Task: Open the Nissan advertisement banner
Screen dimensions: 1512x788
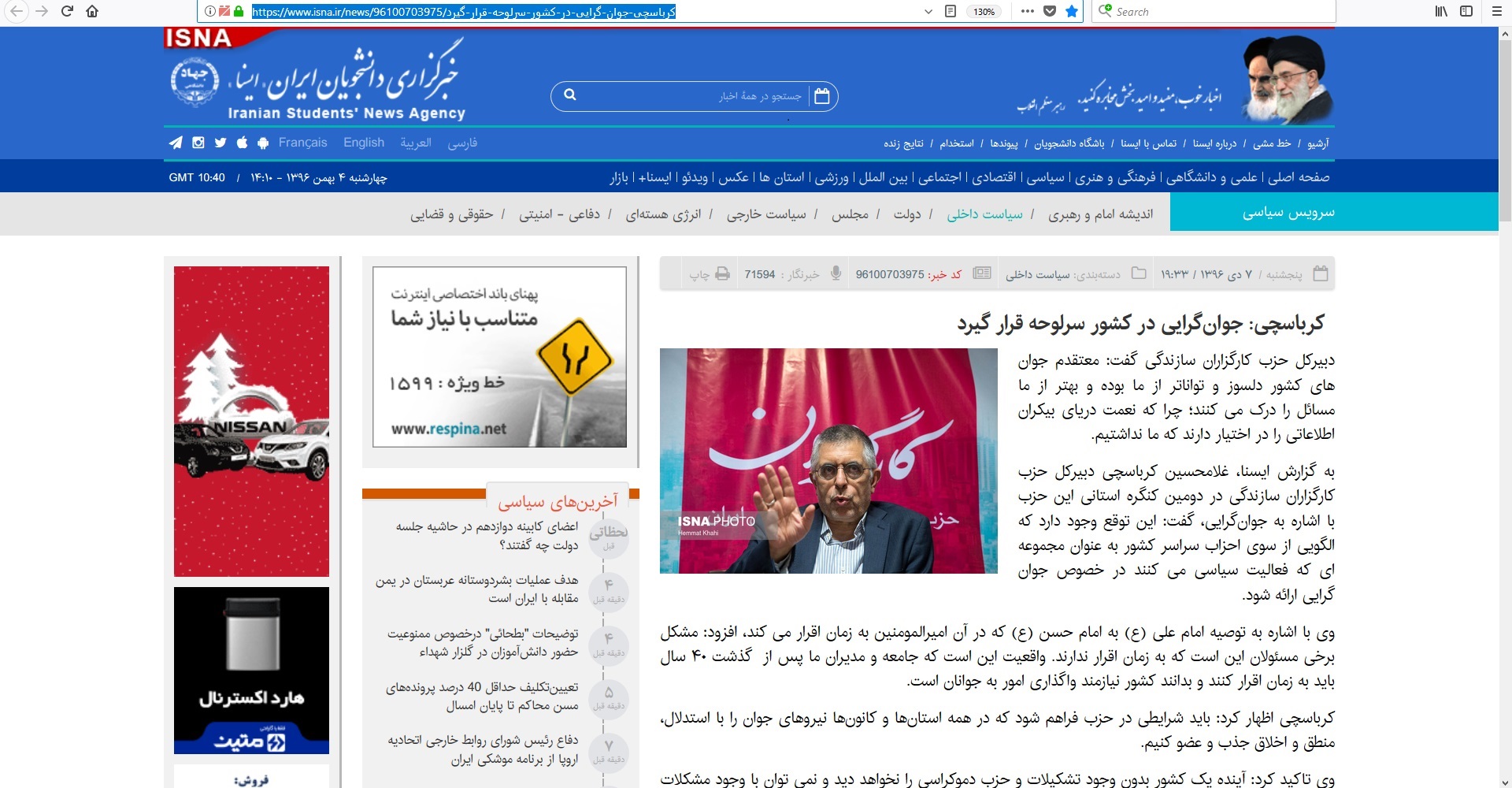Action: [x=251, y=422]
